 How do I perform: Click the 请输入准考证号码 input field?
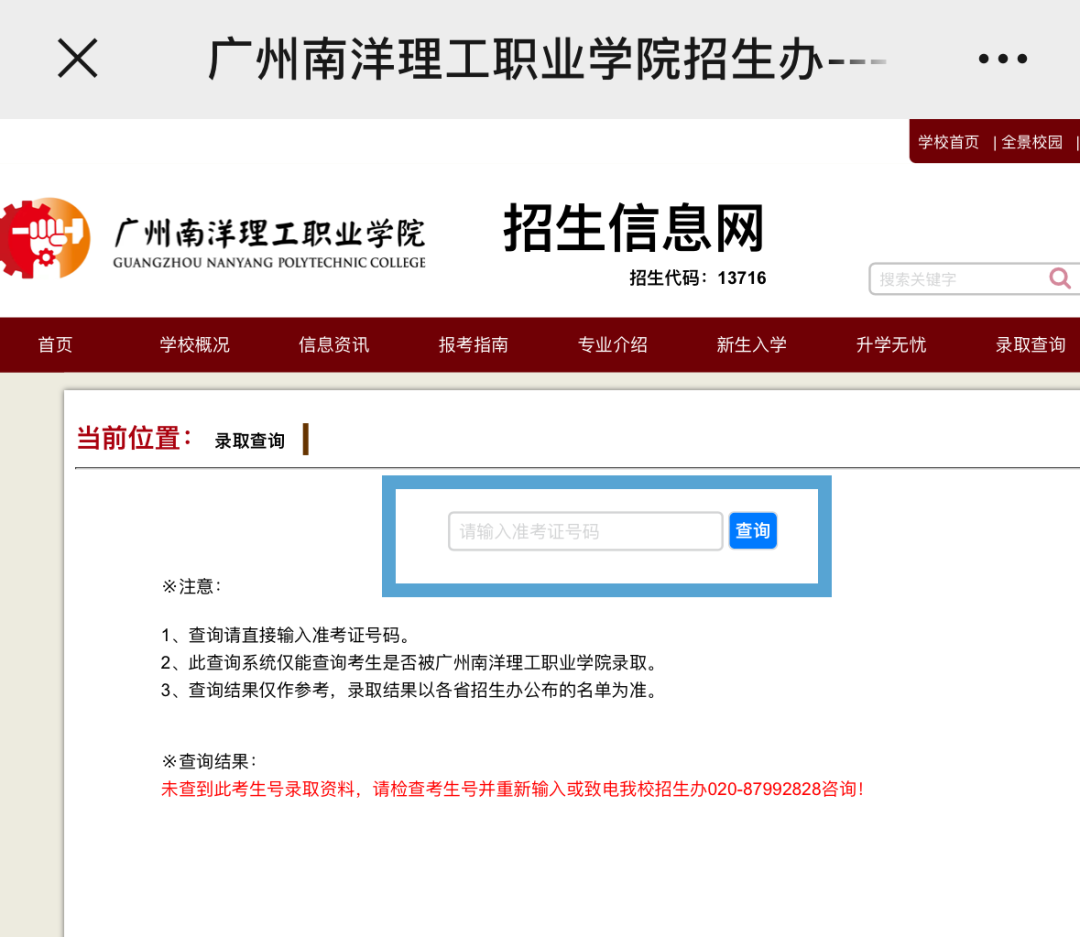[584, 531]
